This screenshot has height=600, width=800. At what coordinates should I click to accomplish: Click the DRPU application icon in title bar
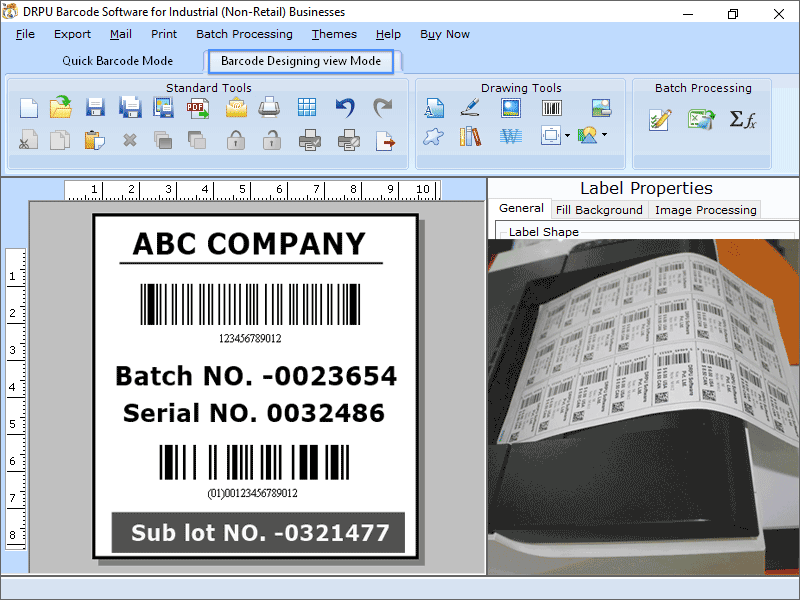click(10, 11)
